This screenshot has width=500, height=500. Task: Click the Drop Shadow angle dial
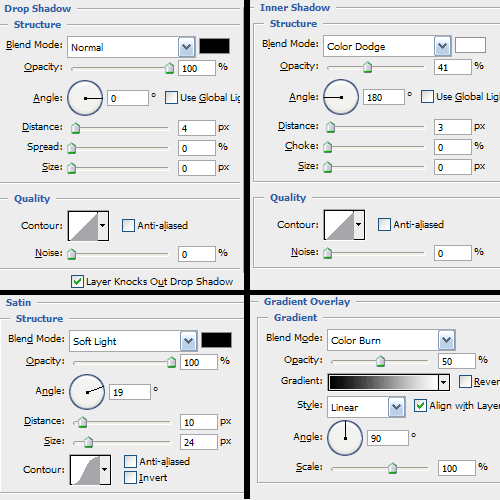pos(85,98)
